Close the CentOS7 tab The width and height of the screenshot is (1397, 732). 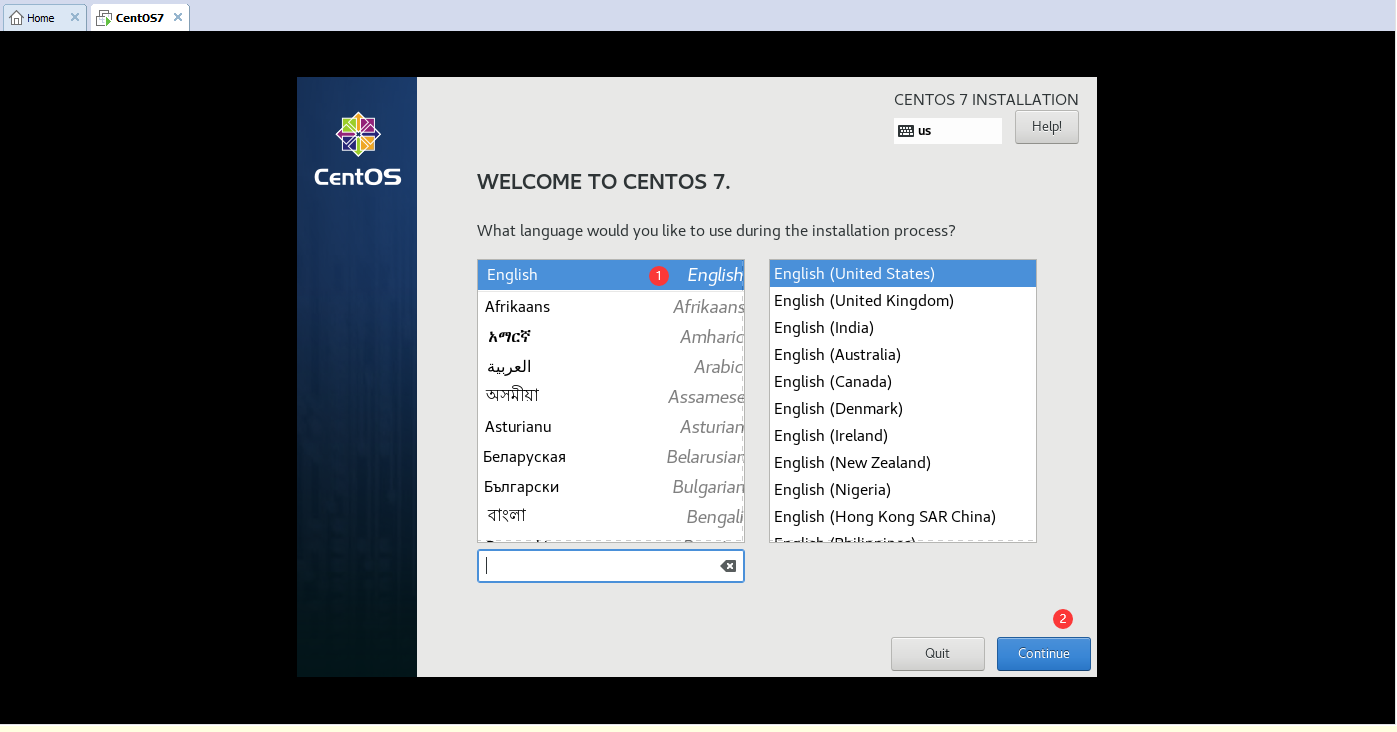[x=178, y=17]
